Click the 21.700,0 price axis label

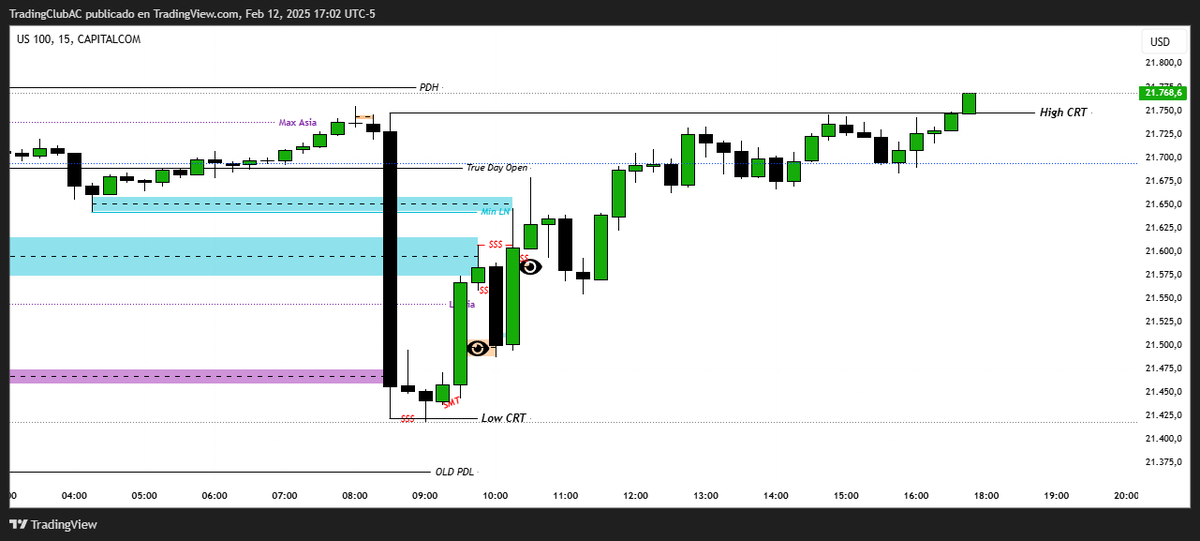coord(1165,157)
